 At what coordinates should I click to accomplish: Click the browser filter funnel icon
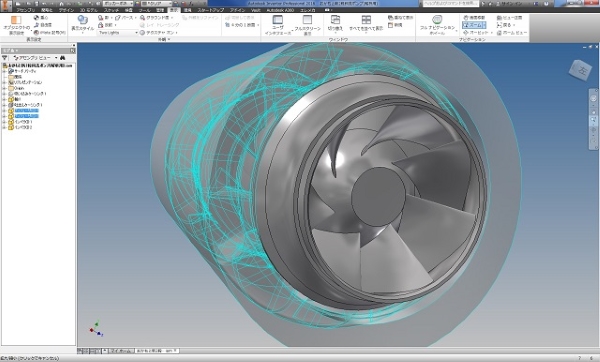[x=5, y=58]
